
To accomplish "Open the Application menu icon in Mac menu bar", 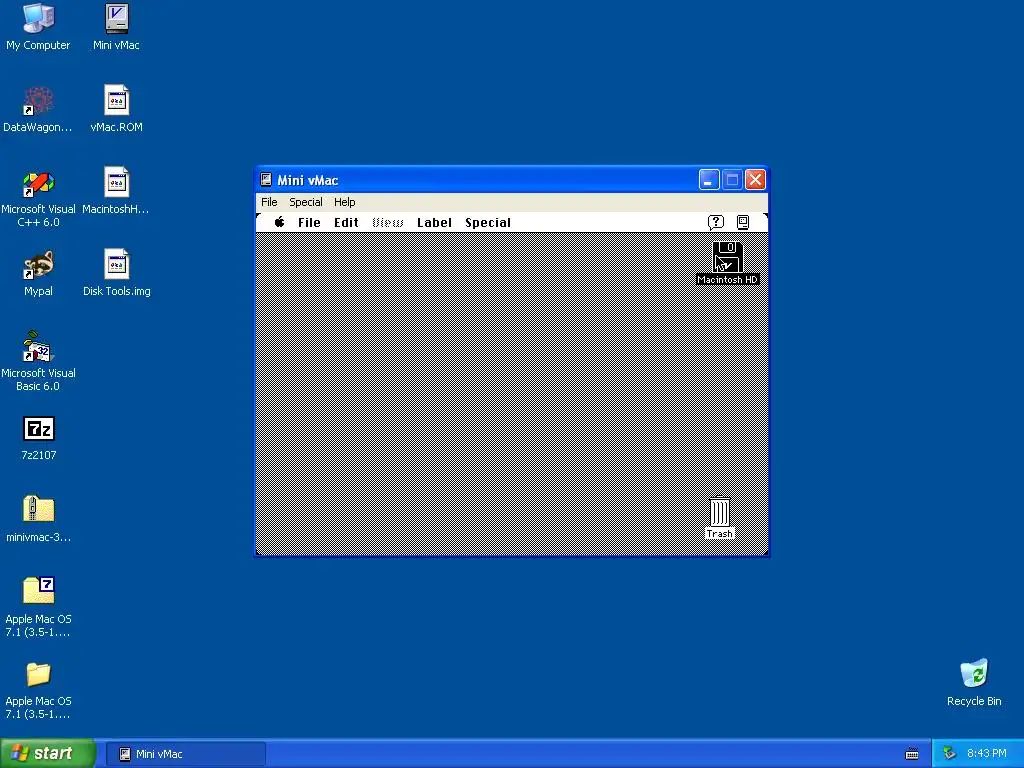I will point(743,222).
